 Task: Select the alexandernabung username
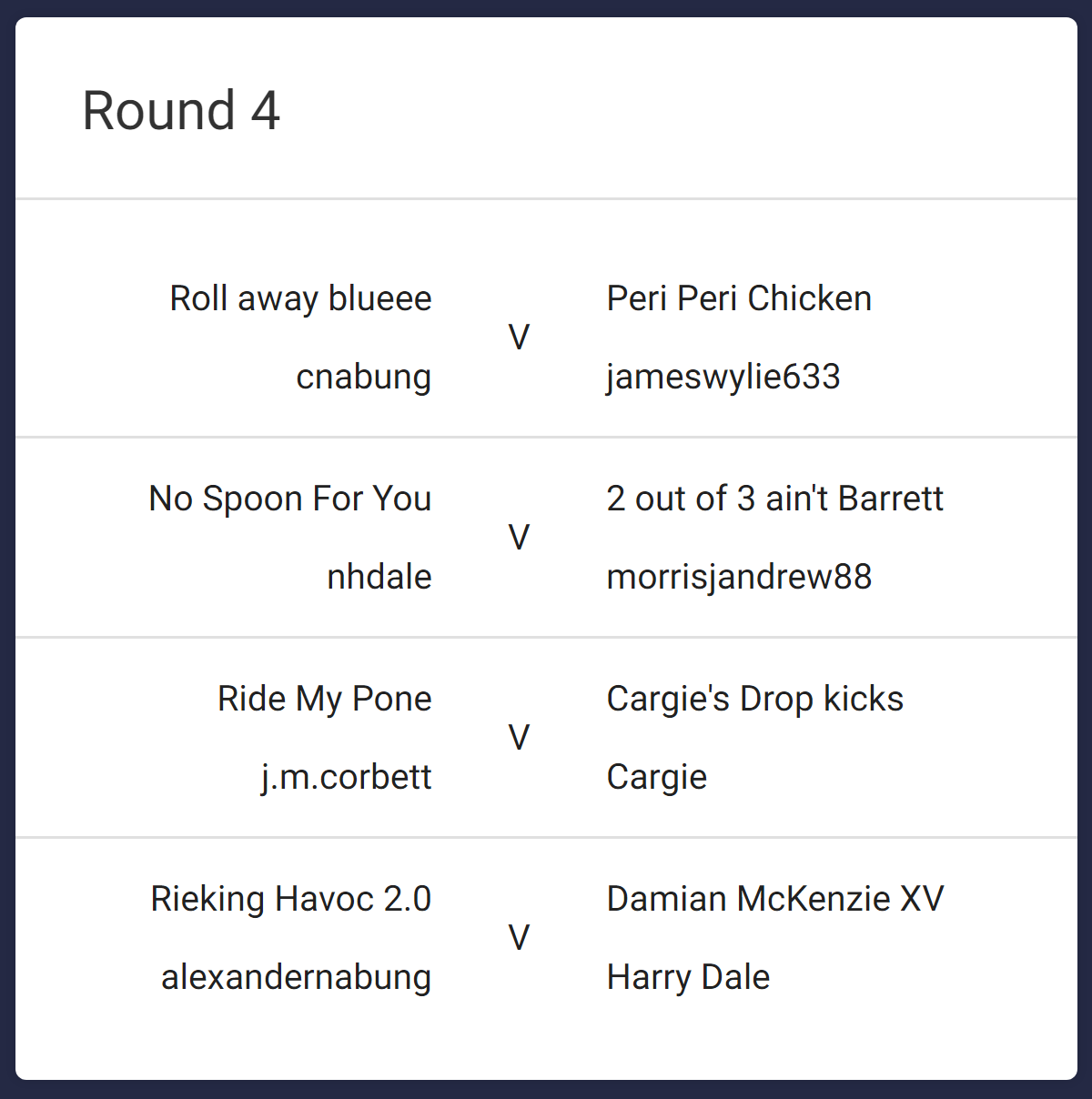click(297, 978)
